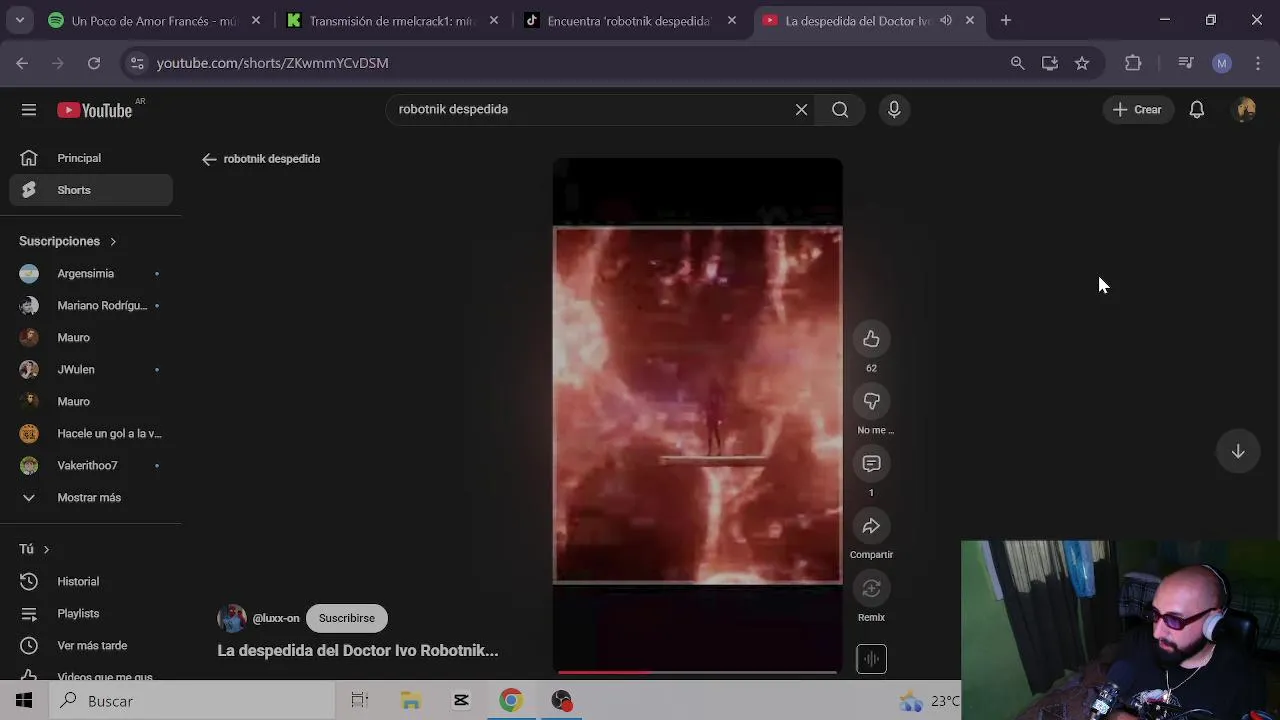
Task: Open the tab search dropdown arrow
Action: (19, 20)
